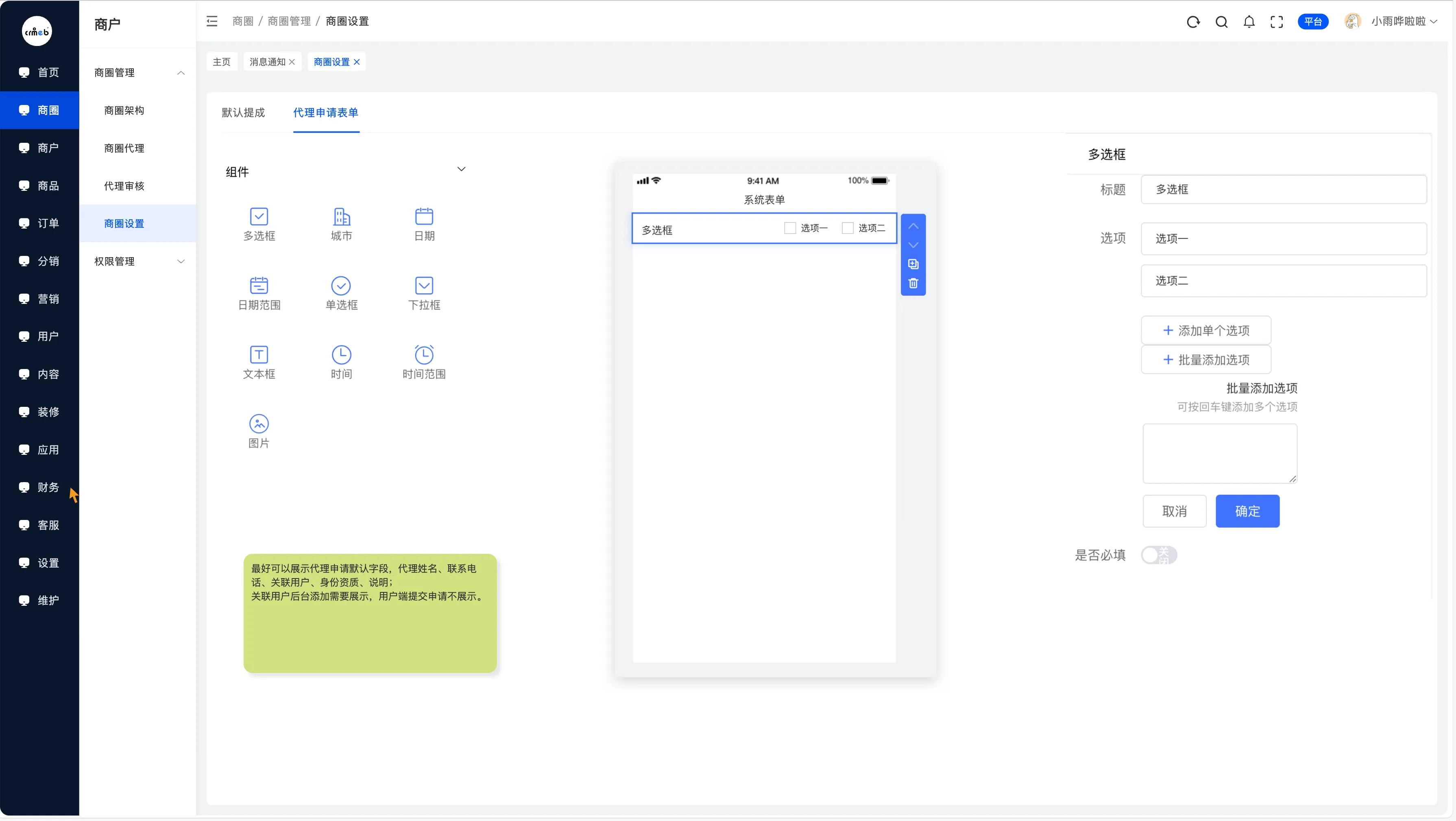
Task: Duplicate the selected 多选框 field via copy icon
Action: tap(913, 264)
